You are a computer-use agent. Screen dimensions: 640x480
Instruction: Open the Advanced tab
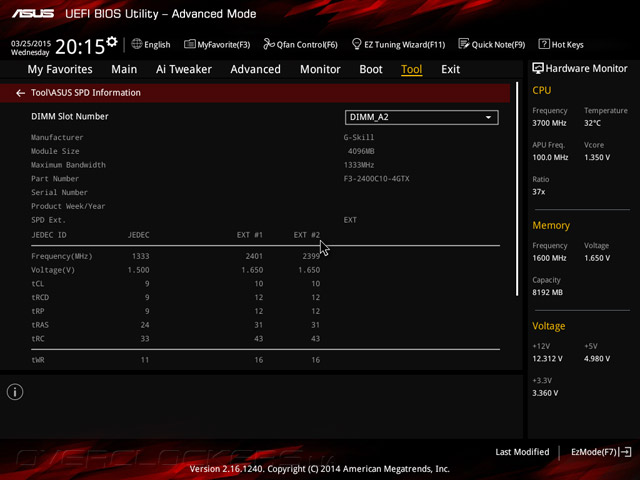coord(256,69)
